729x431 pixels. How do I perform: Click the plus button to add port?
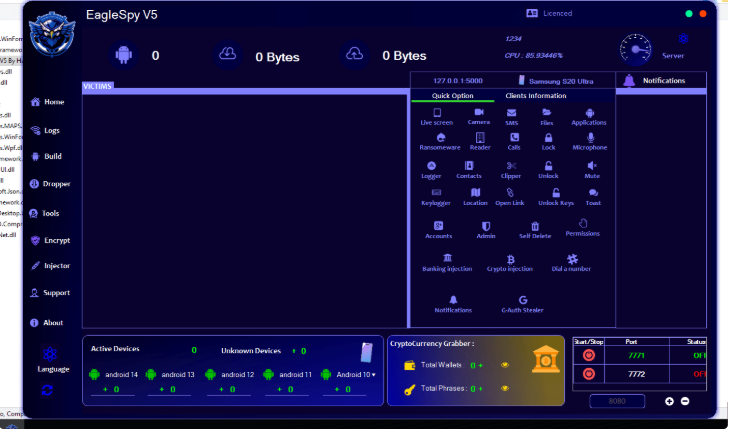click(669, 401)
